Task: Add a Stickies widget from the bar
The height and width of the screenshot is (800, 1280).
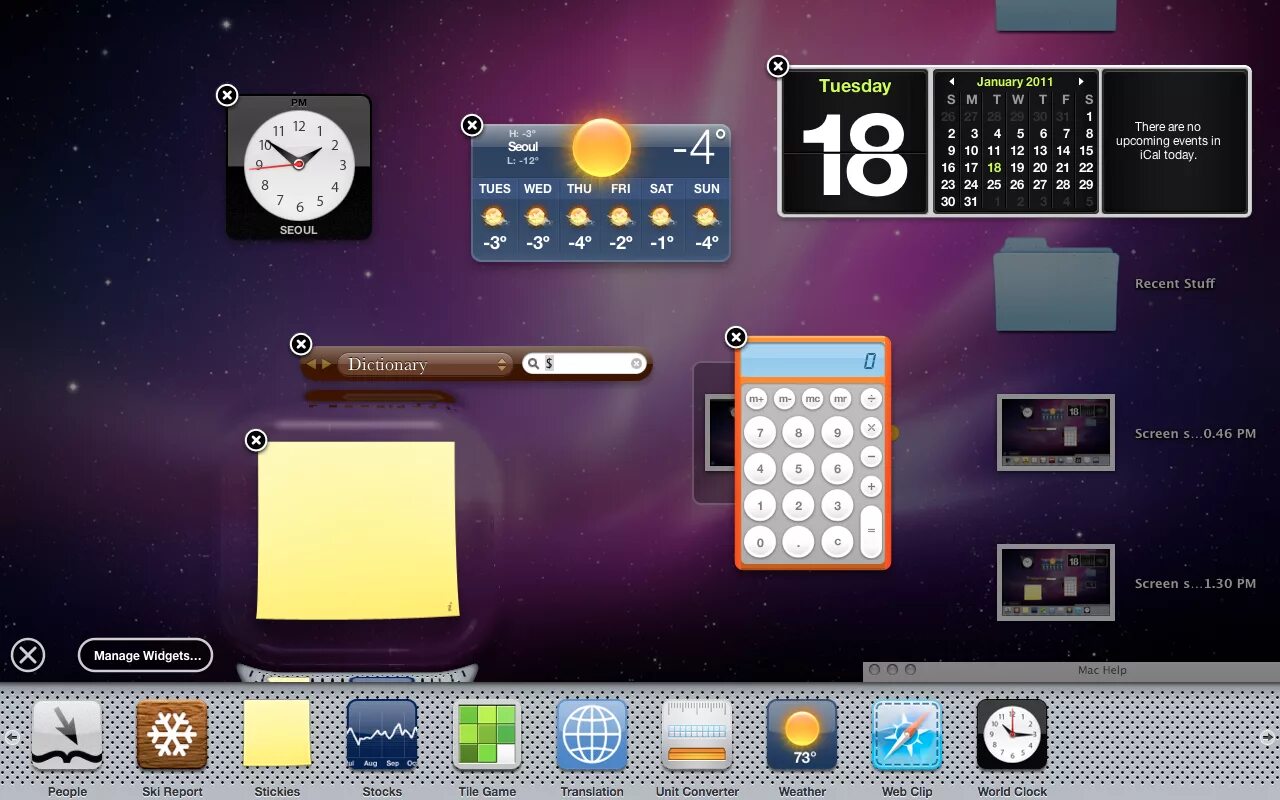Action: pos(277,733)
